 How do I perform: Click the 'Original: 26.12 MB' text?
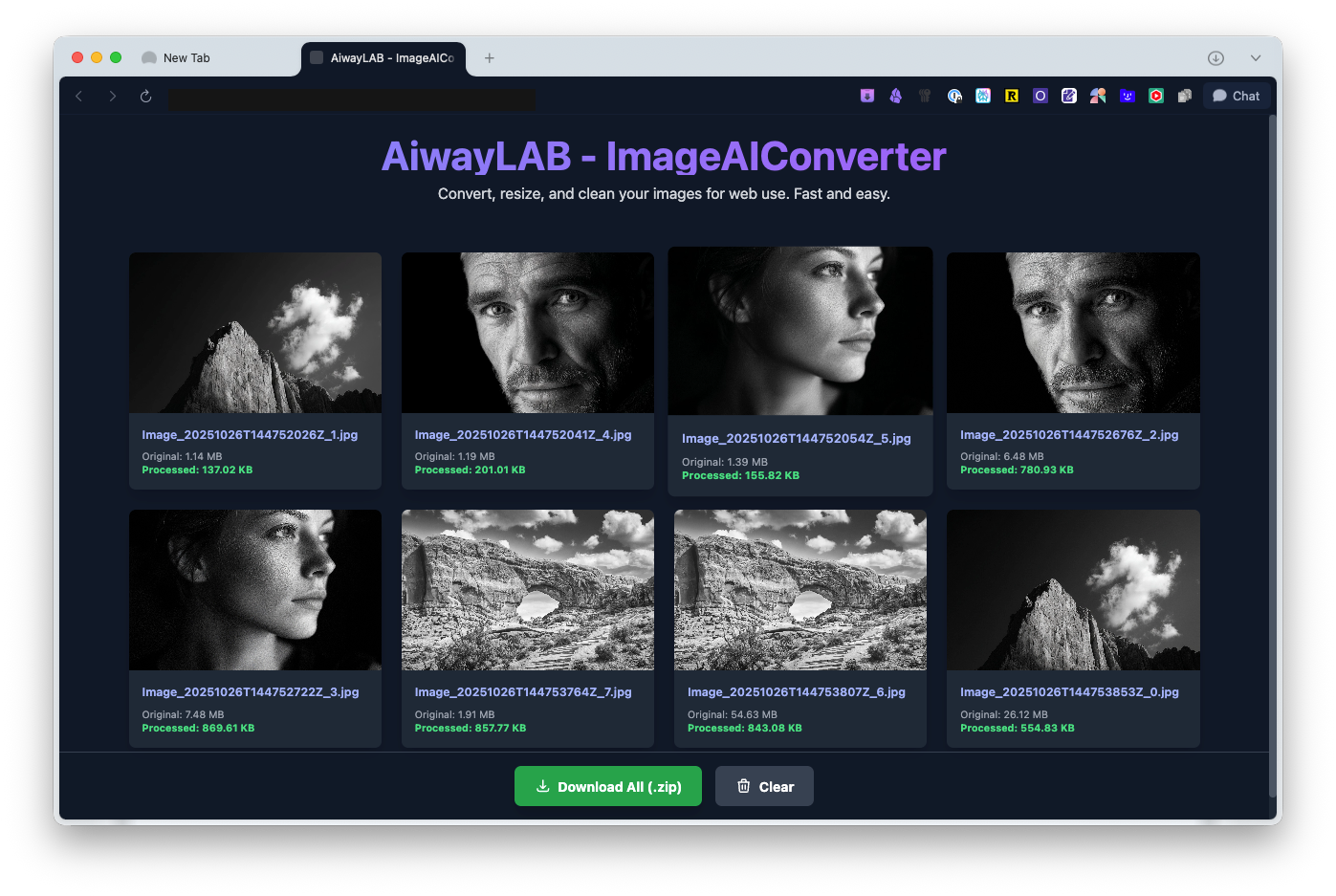pyautogui.click(x=1004, y=715)
